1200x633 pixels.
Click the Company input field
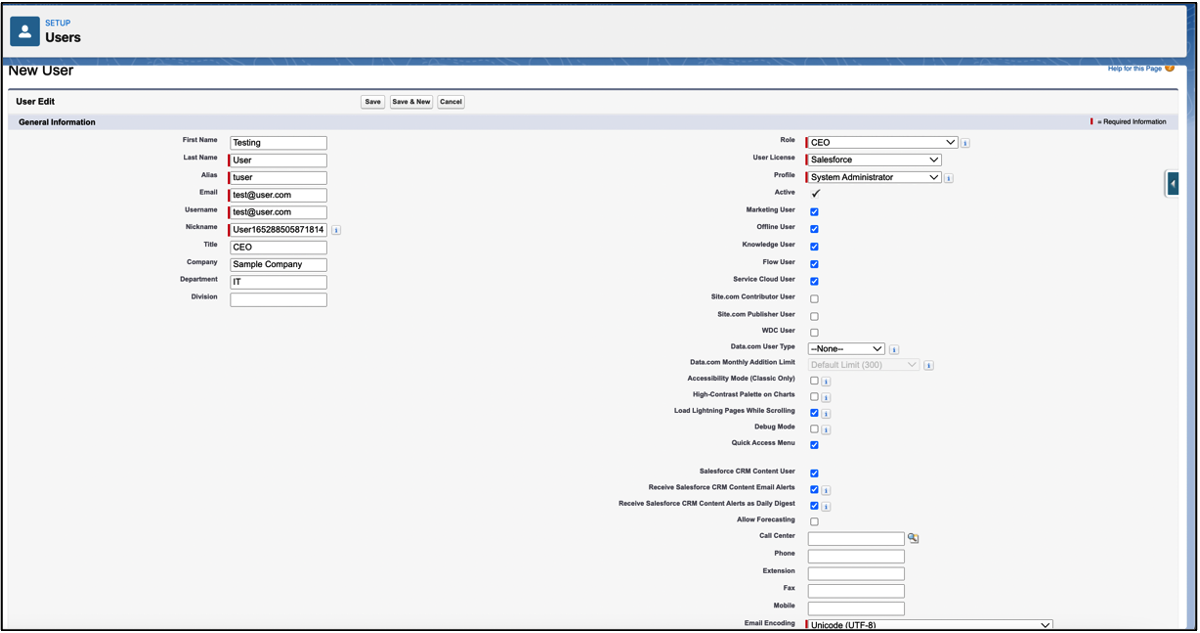tap(278, 265)
